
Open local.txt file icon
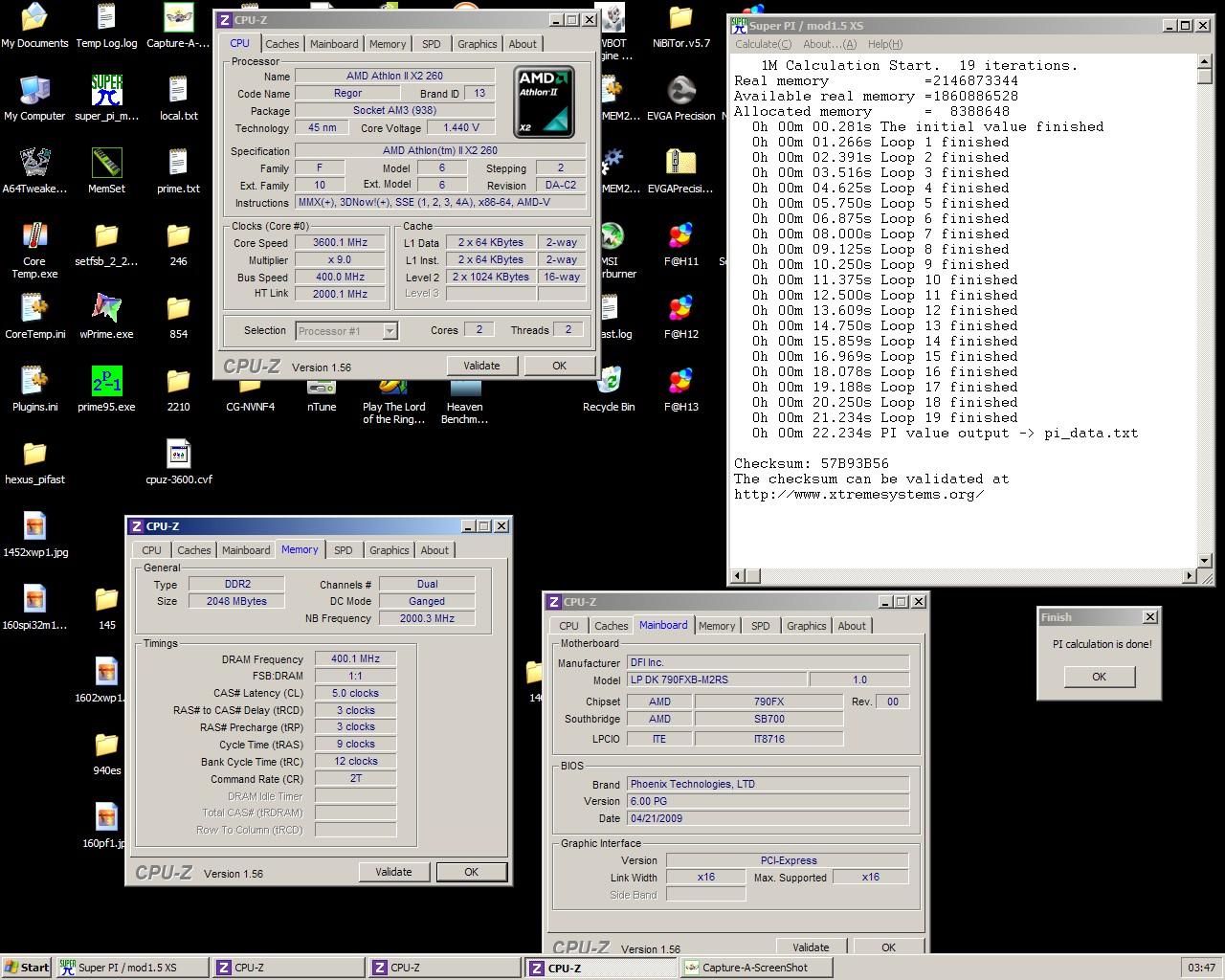pyautogui.click(x=178, y=99)
